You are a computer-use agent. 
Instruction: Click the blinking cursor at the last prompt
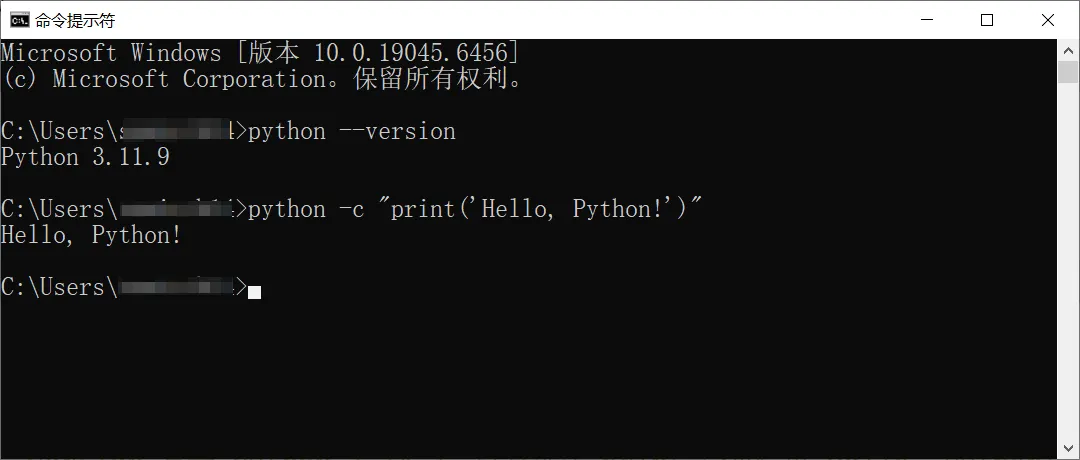pos(254,291)
